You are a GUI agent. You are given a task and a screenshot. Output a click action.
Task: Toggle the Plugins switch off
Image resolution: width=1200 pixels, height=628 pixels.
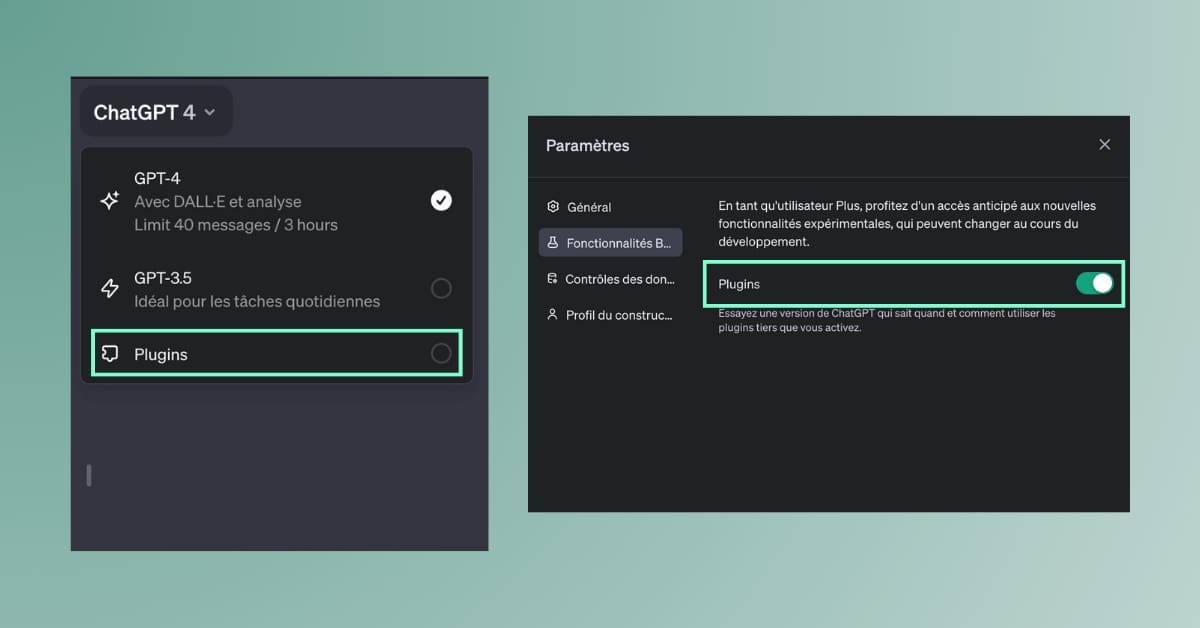pos(1094,284)
